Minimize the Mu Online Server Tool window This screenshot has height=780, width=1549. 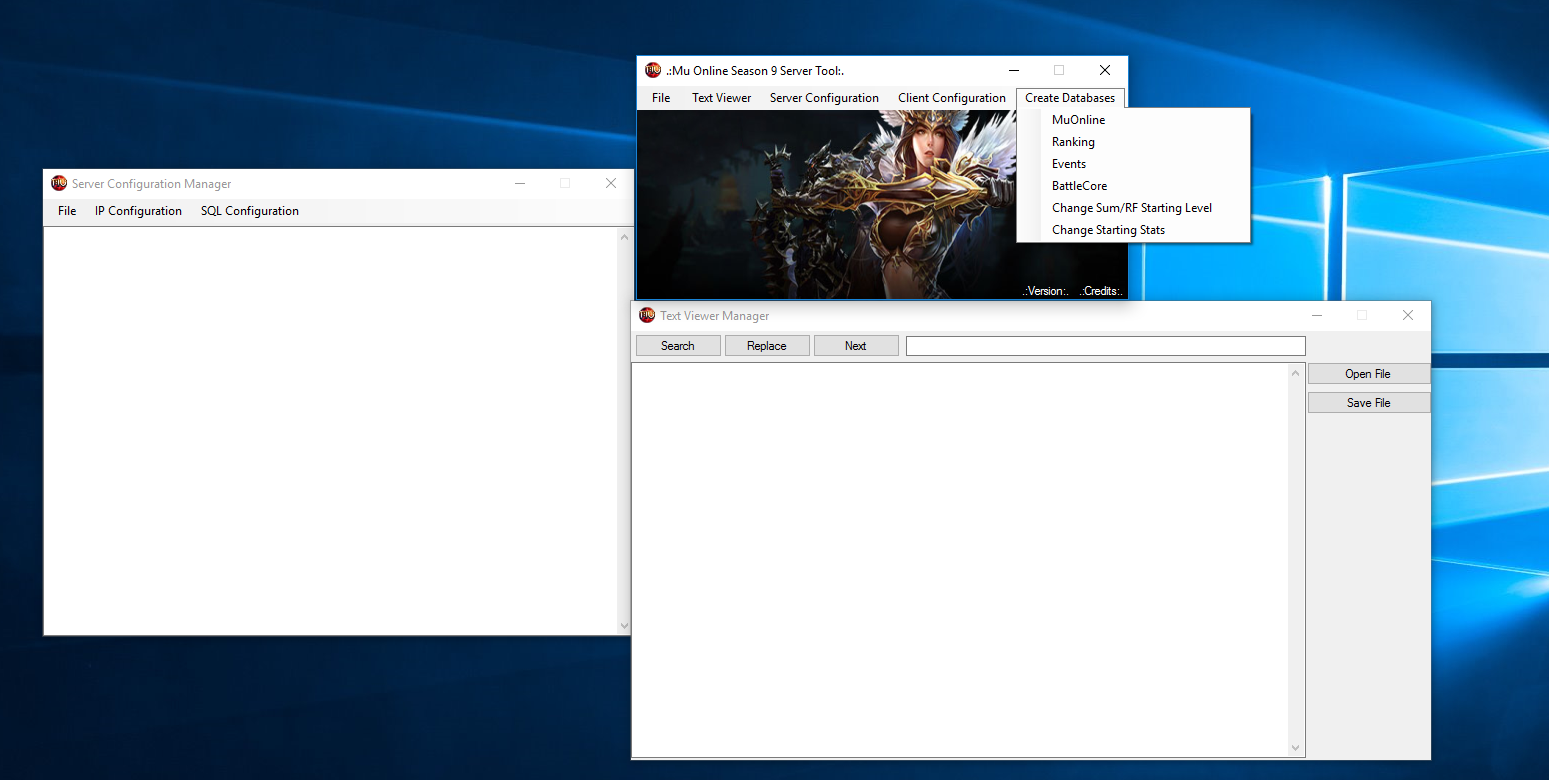click(x=1014, y=70)
